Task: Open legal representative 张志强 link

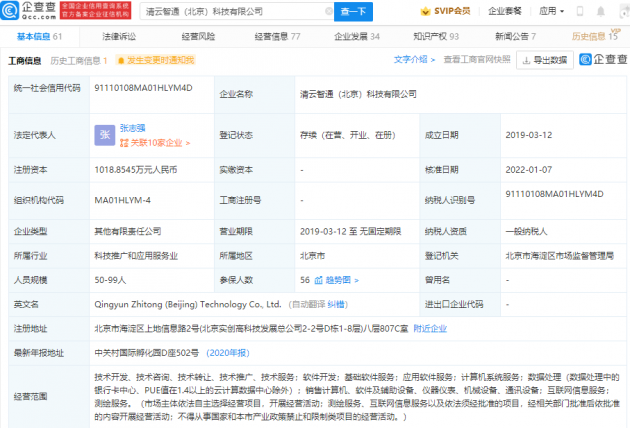Action: point(133,128)
